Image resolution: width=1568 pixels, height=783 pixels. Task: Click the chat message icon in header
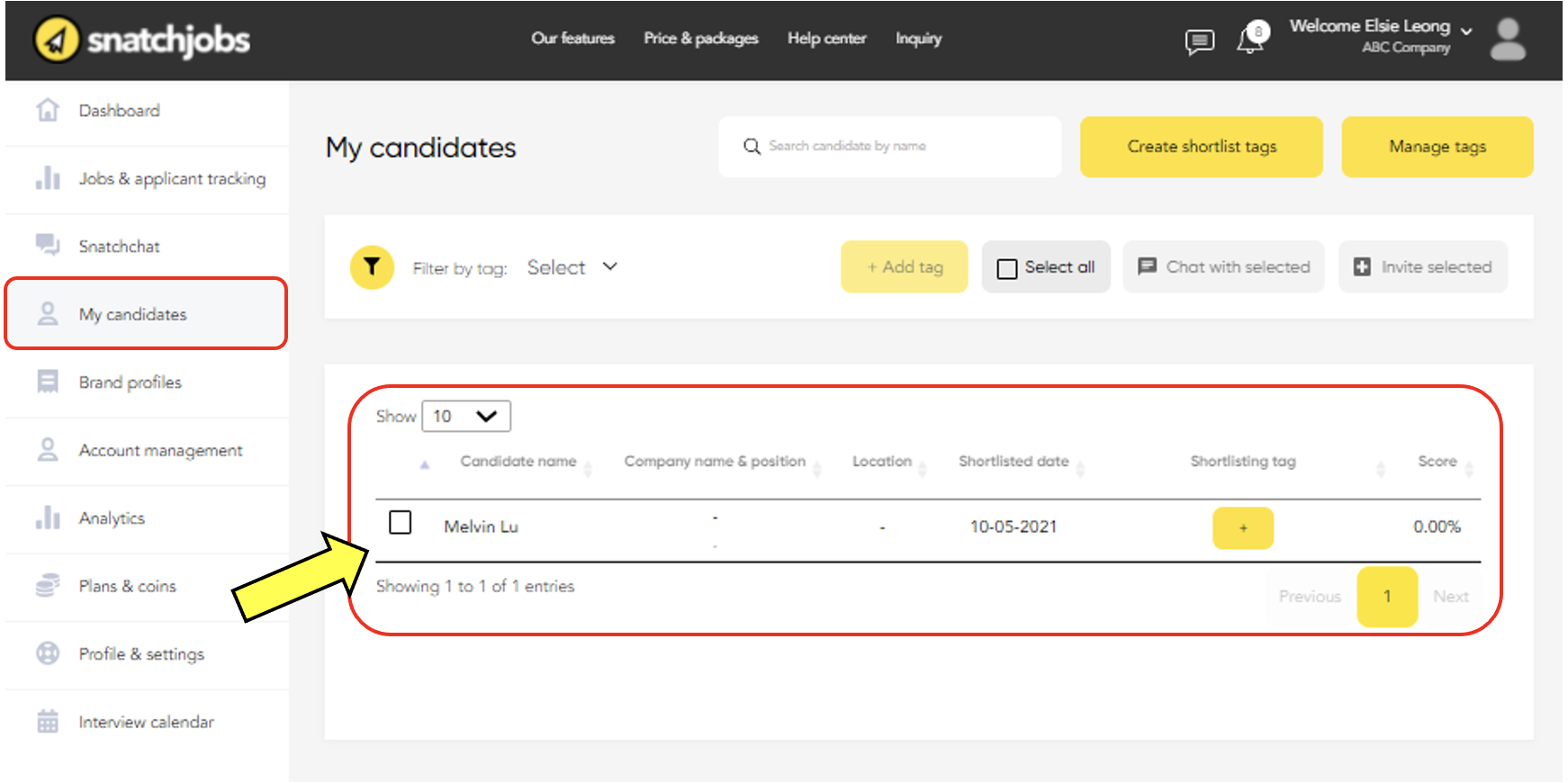click(1199, 40)
